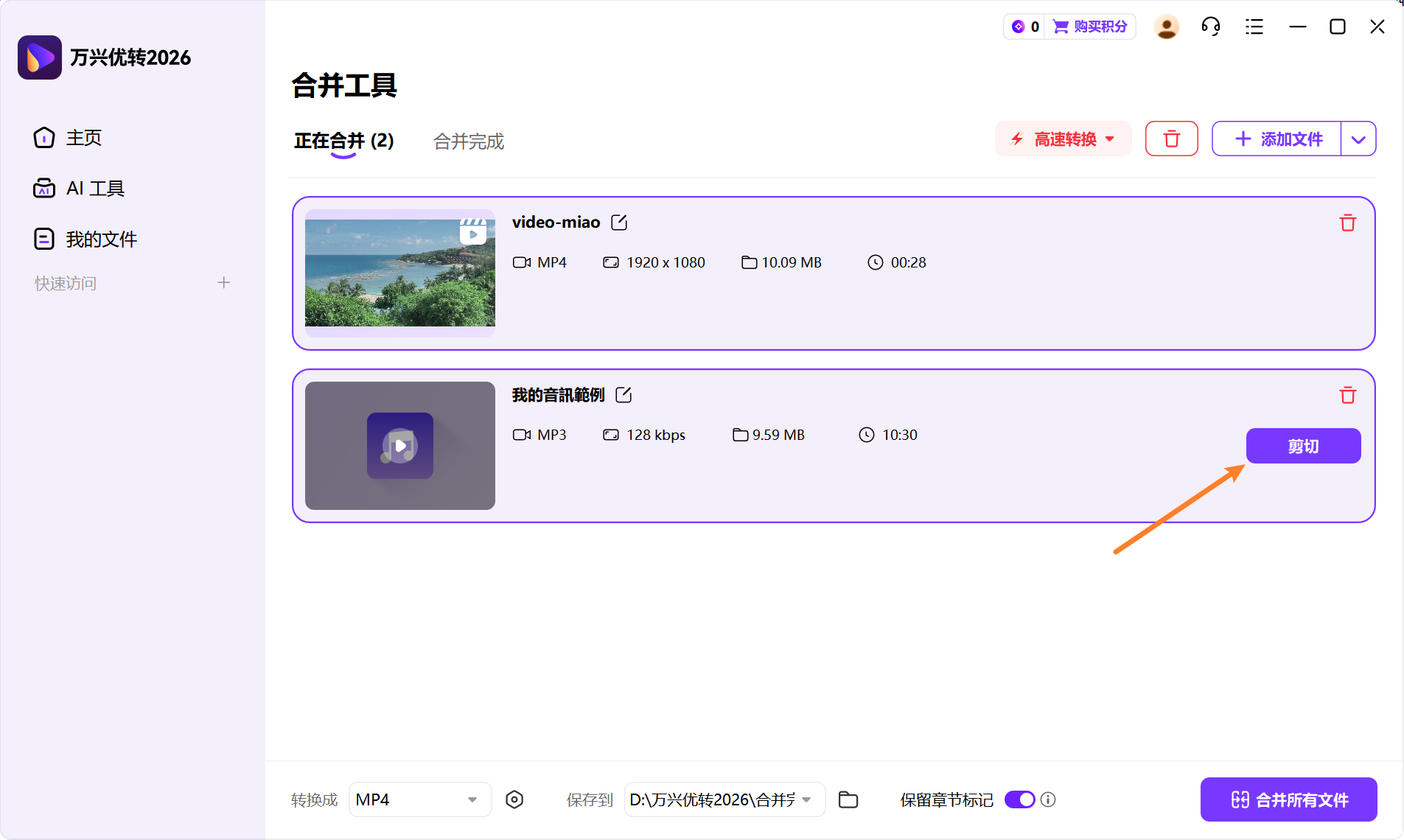Delete video-miao with its trash icon
Image resolution: width=1404 pixels, height=840 pixels.
1348,223
